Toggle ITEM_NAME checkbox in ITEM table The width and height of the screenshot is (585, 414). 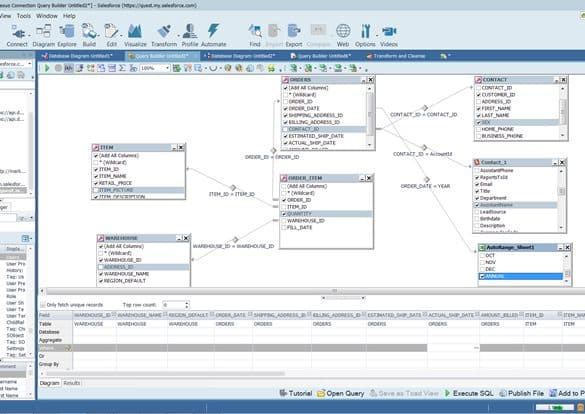pos(96,176)
